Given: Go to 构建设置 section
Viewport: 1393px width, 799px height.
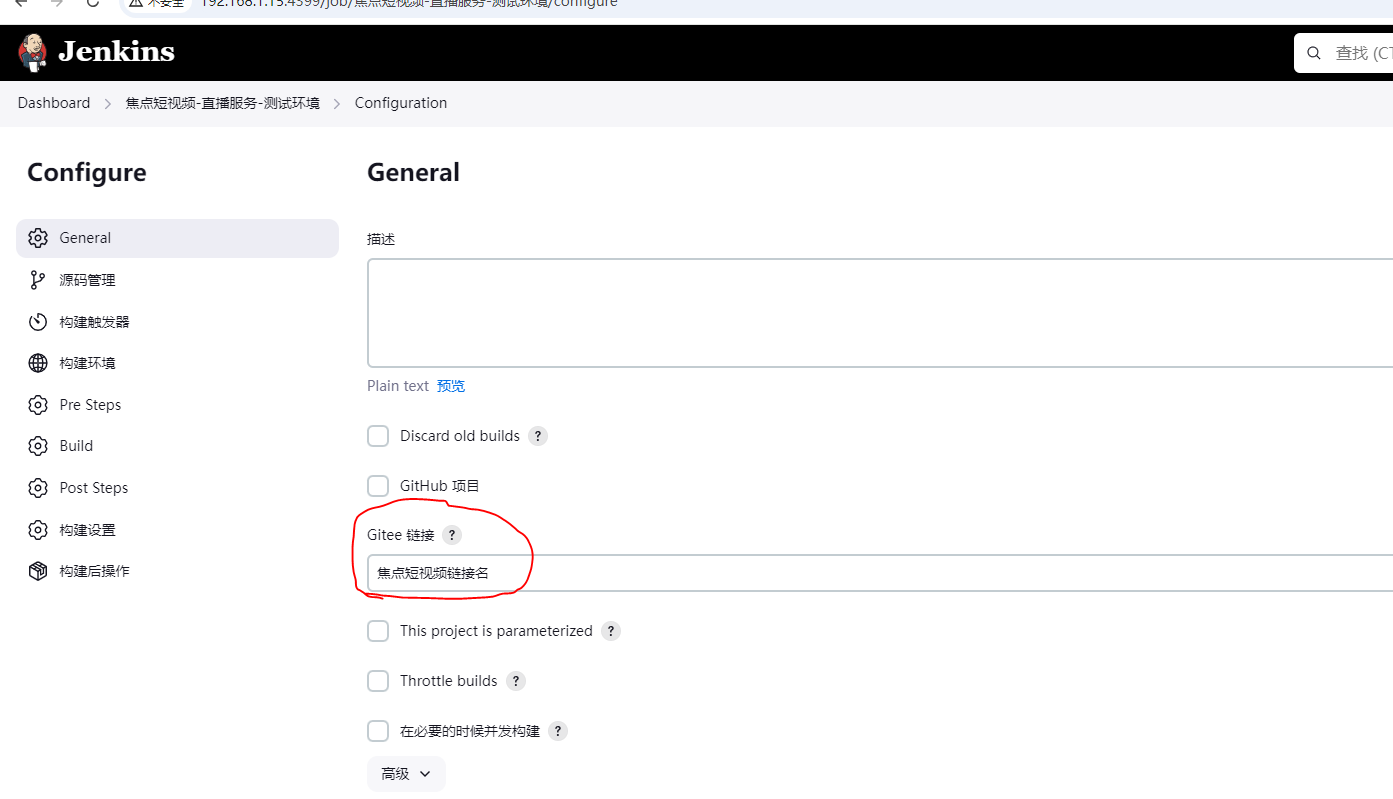Looking at the screenshot, I should pyautogui.click(x=177, y=530).
